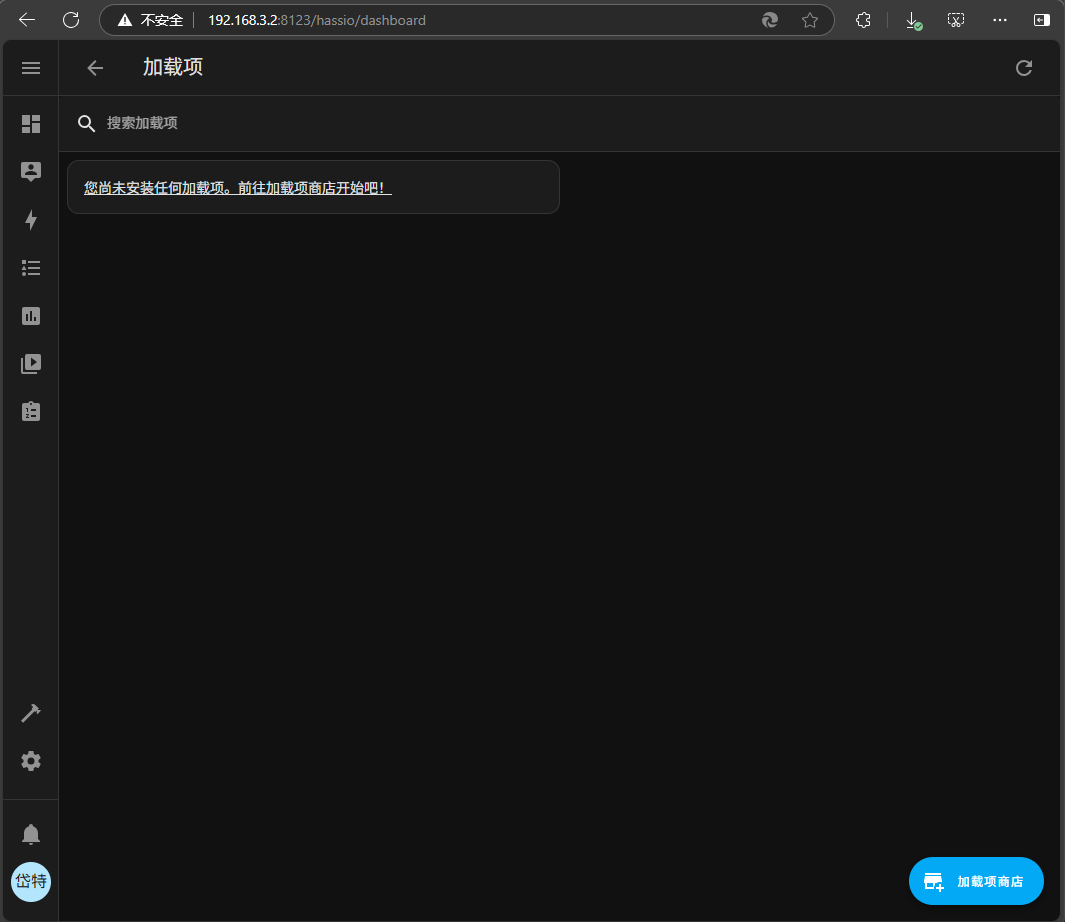Add page to favorites with star icon
Image resolution: width=1065 pixels, height=922 pixels.
810,20
